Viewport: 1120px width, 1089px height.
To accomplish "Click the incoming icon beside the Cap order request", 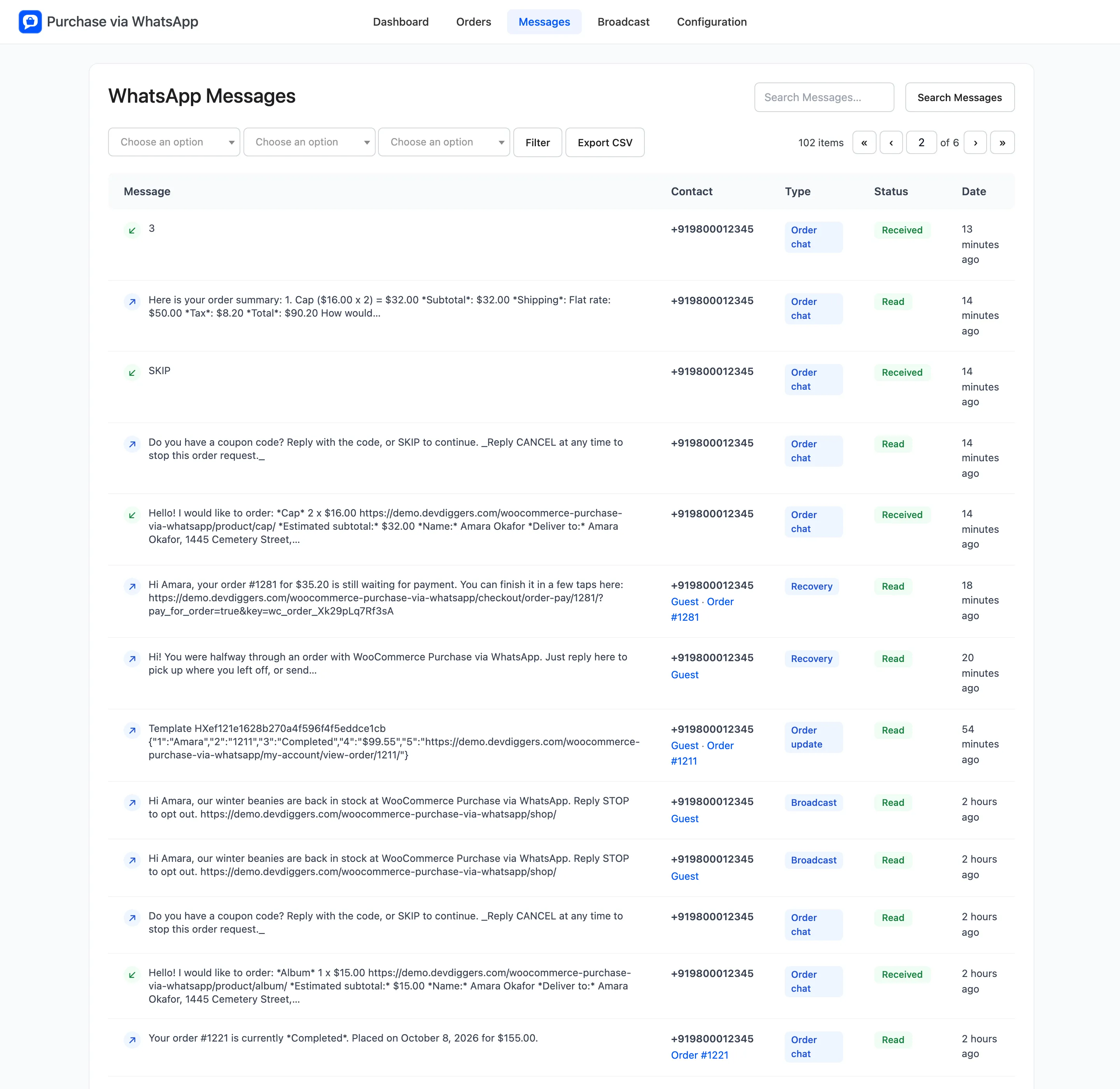I will 132,515.
